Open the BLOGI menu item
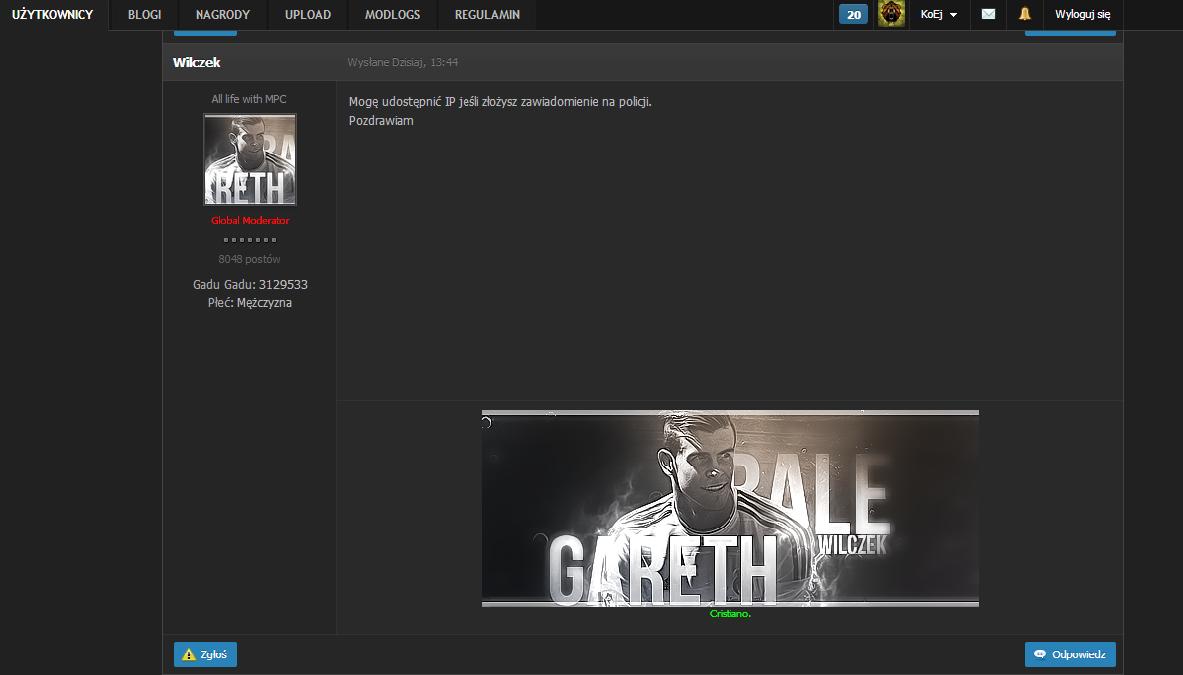Screen dimensions: 1183x675 [x=144, y=14]
